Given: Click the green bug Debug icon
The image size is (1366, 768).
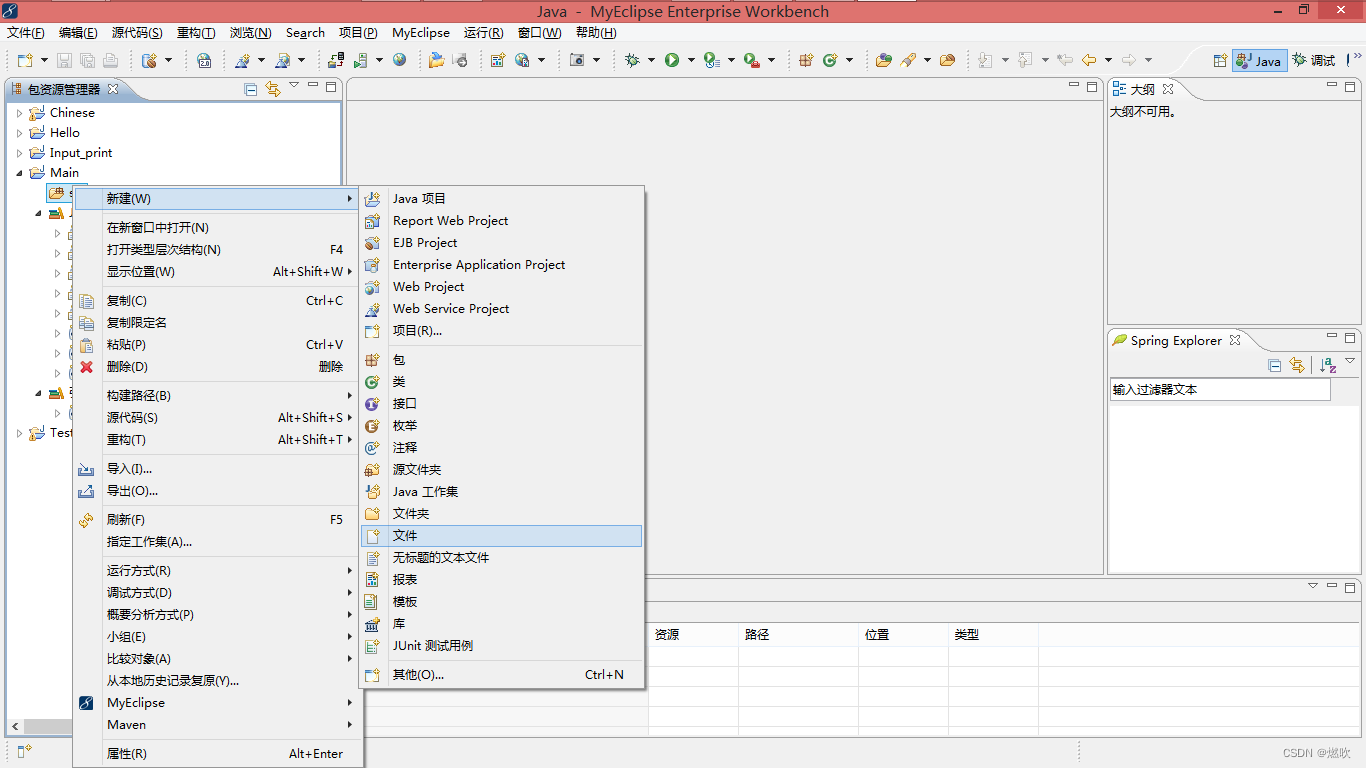Looking at the screenshot, I should click(632, 60).
